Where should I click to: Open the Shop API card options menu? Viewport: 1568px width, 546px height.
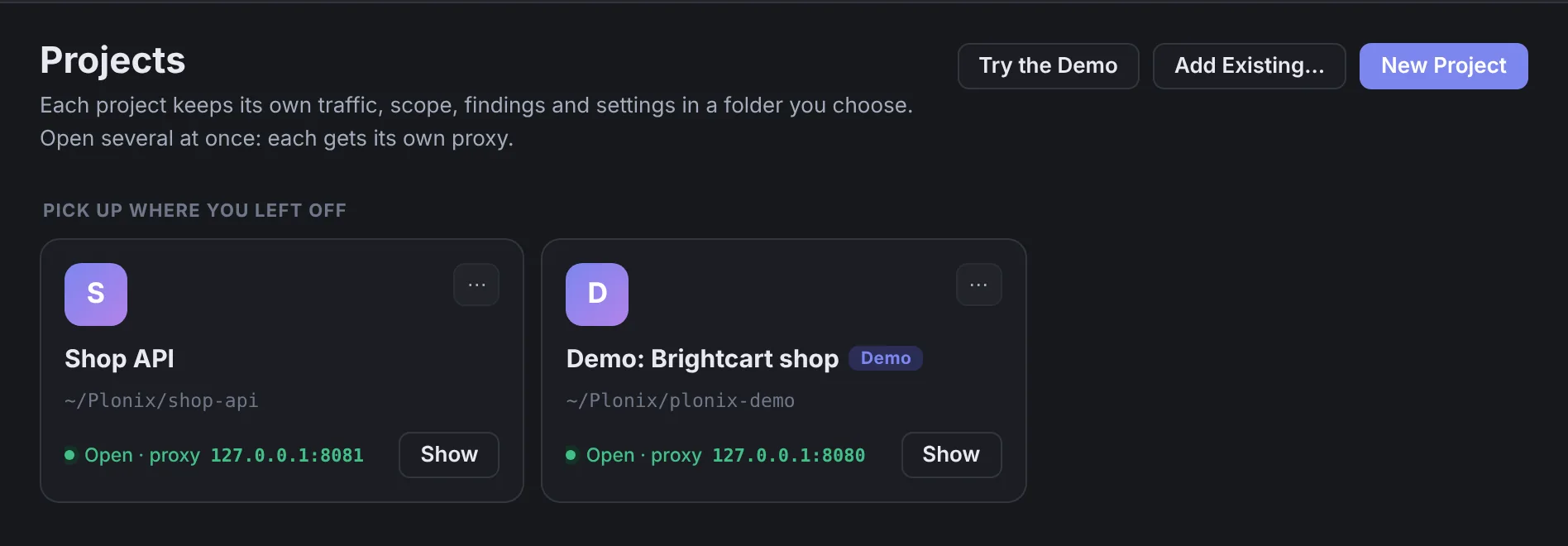(476, 285)
